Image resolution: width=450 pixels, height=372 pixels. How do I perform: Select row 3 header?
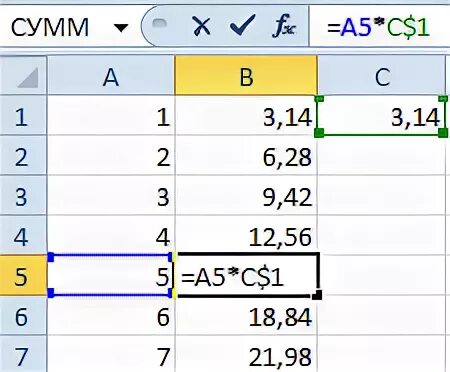(23, 196)
